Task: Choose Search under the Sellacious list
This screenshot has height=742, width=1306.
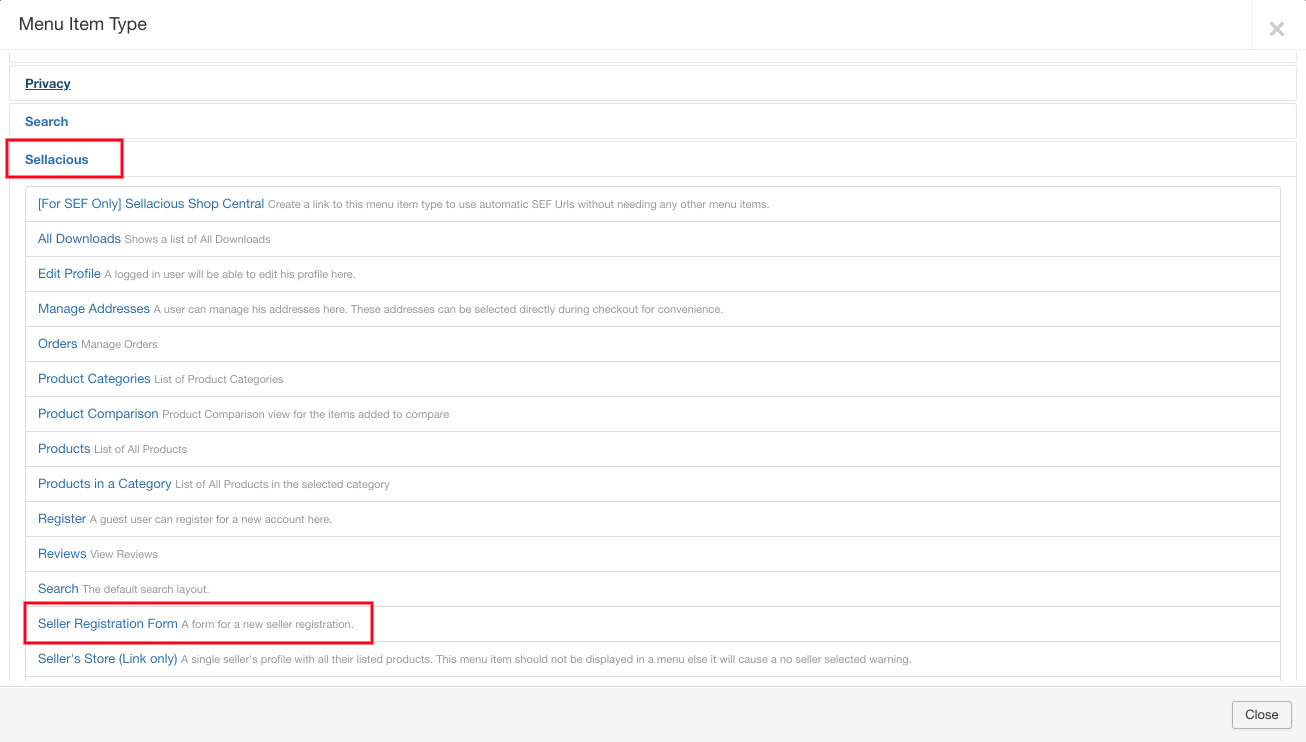Action: pos(58,589)
